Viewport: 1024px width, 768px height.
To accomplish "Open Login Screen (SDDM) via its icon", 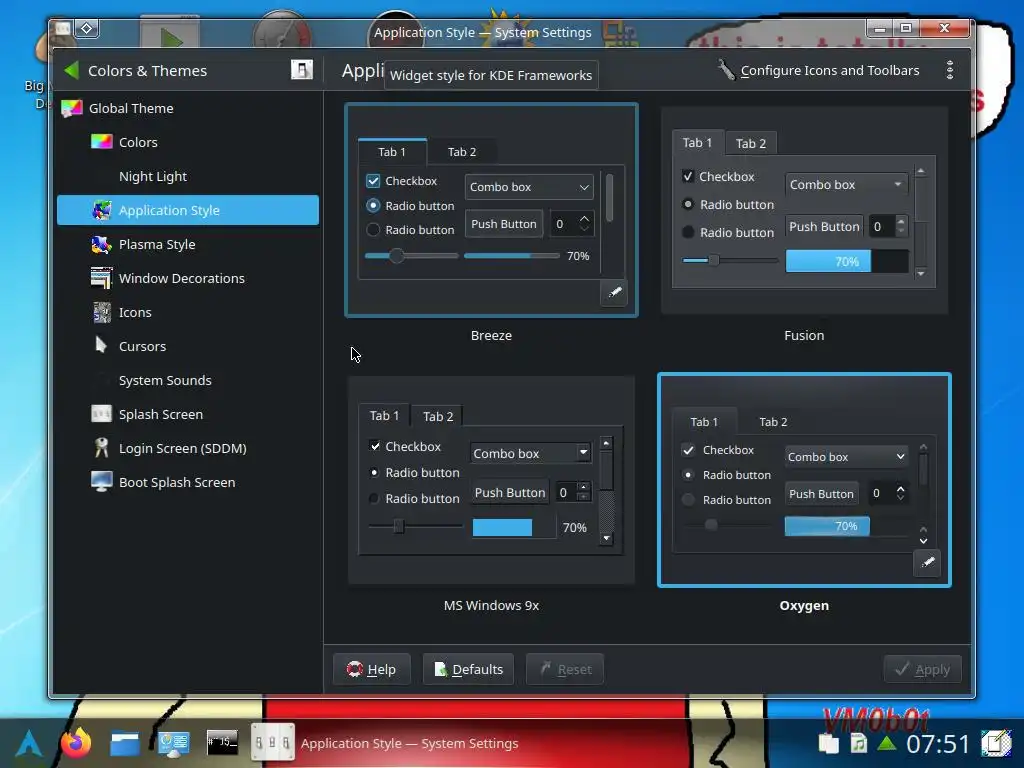I will click(x=101, y=448).
